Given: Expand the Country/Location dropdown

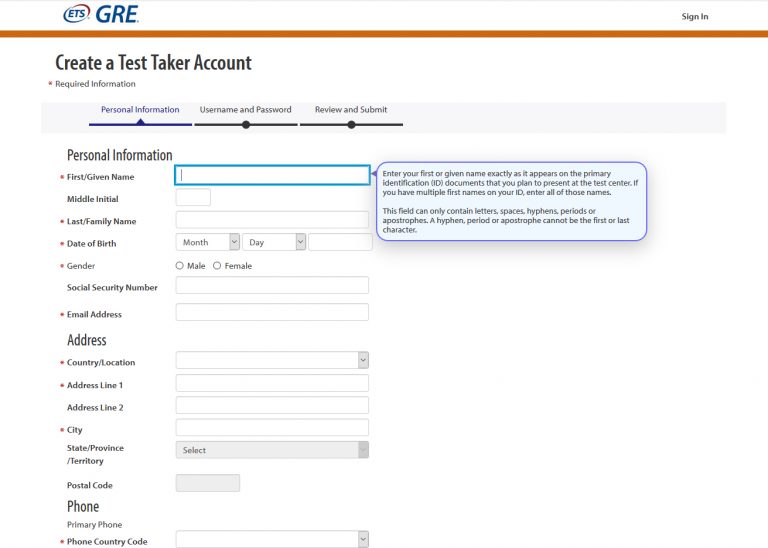Looking at the screenshot, I should (272, 360).
